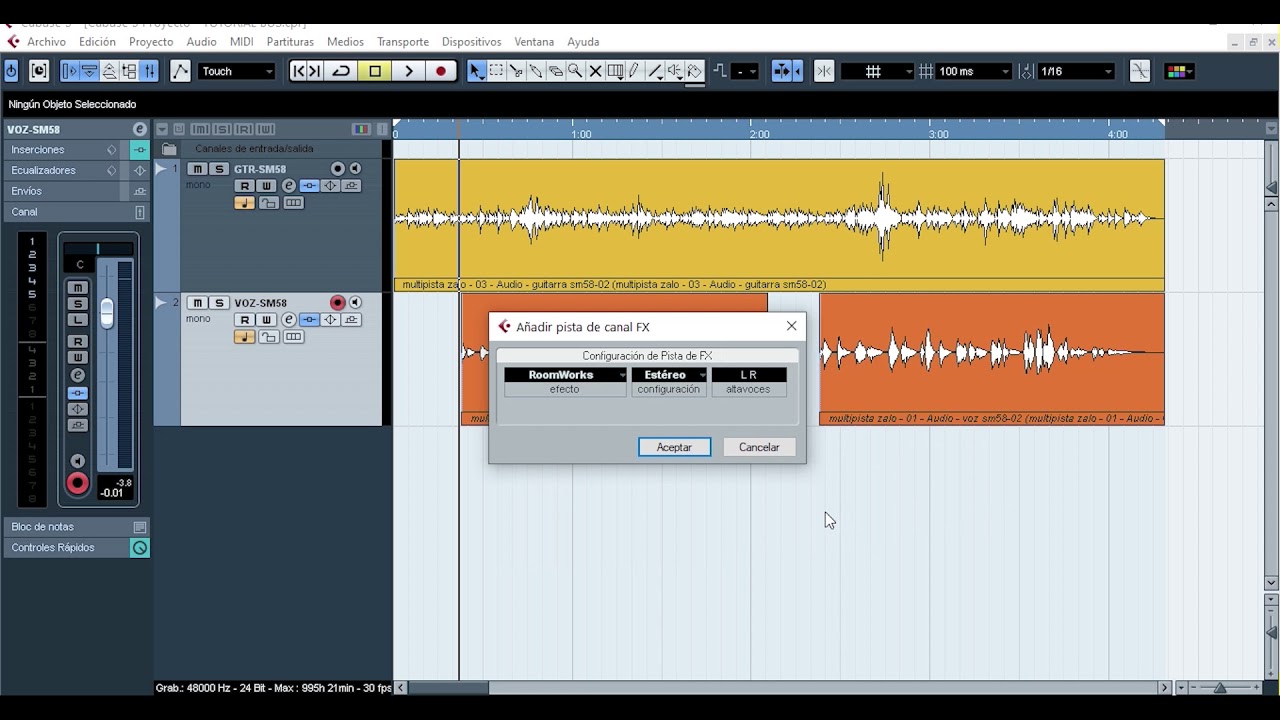Viewport: 1280px width, 720px height.
Task: Toggle the Cycle loop button
Action: 342,71
